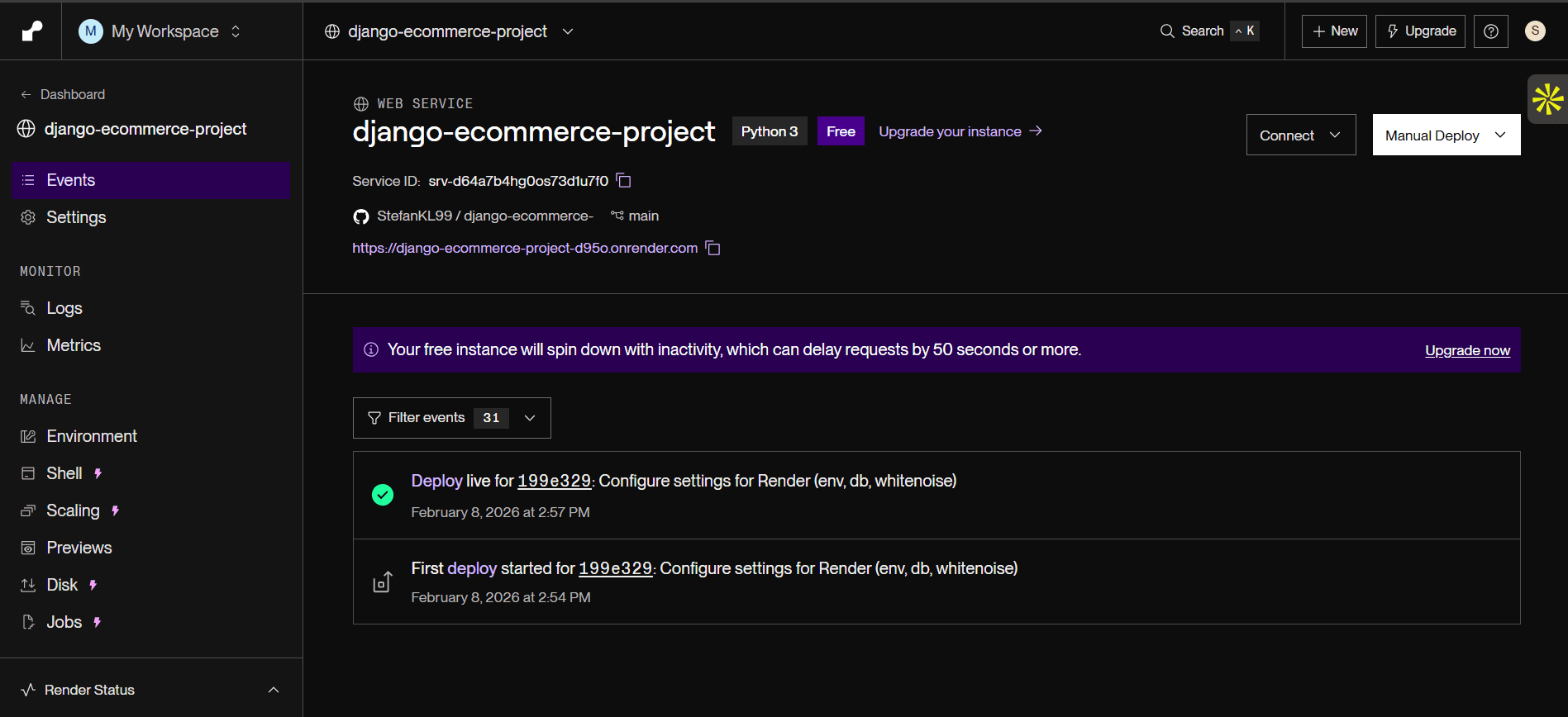The image size is (1568, 717).
Task: Click the first deploy started event icon
Action: pos(382,582)
